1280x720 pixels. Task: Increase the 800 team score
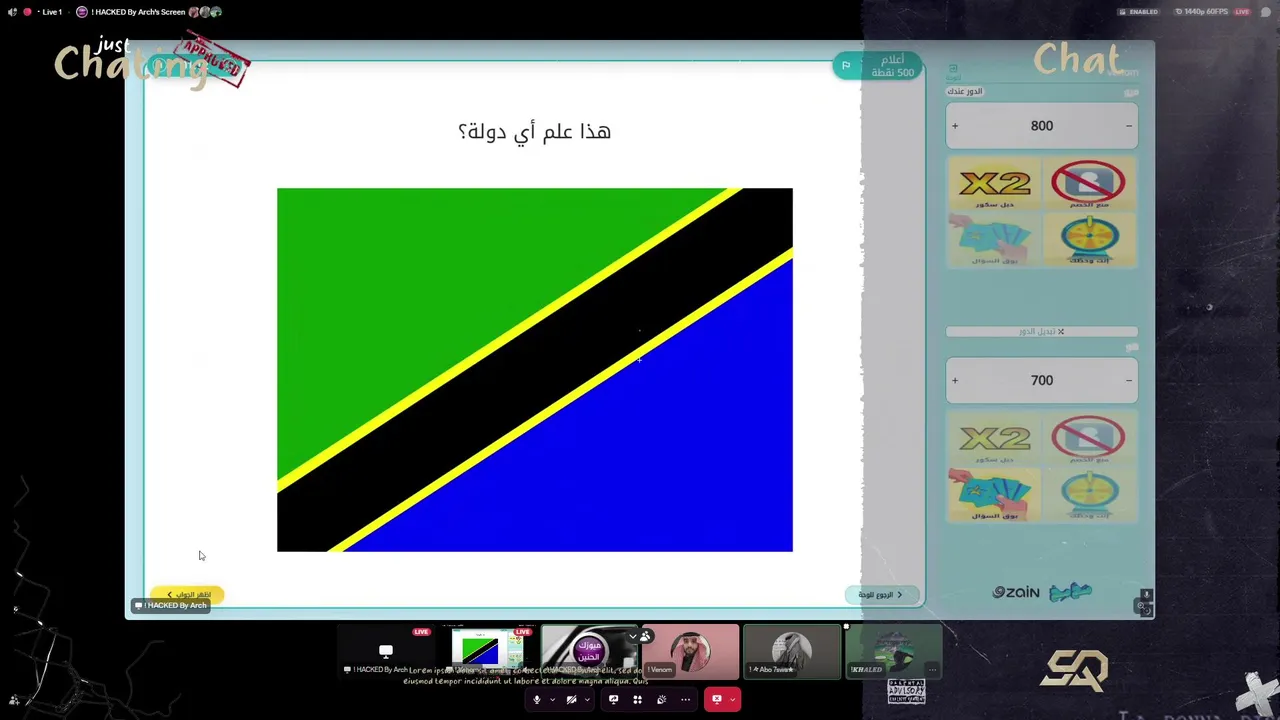click(955, 126)
